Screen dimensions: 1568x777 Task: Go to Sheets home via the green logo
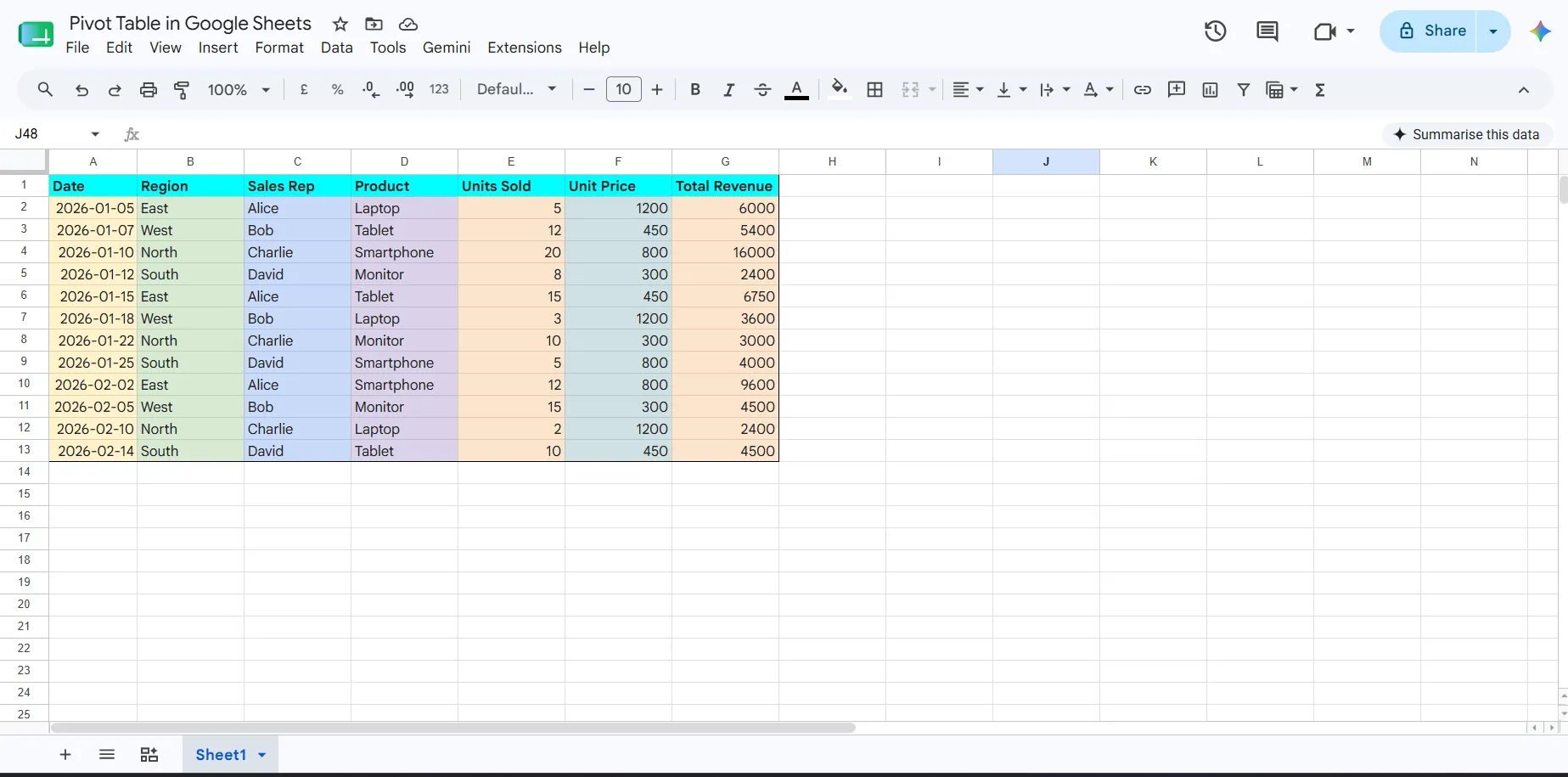[36, 34]
